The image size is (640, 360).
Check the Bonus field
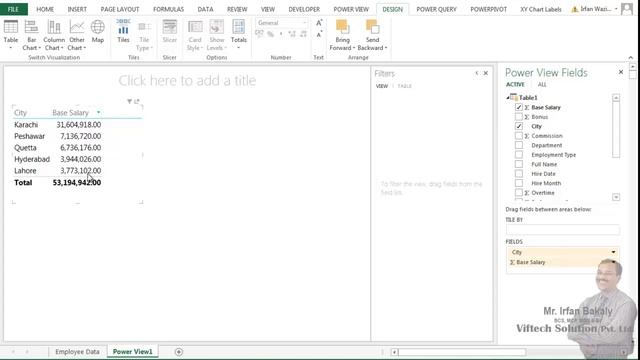519,117
